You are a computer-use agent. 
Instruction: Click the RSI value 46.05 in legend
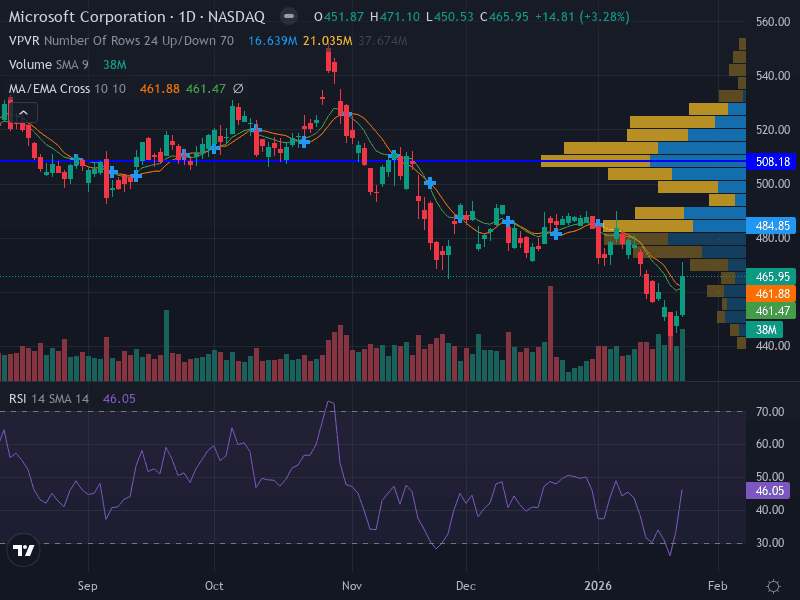tap(119, 398)
